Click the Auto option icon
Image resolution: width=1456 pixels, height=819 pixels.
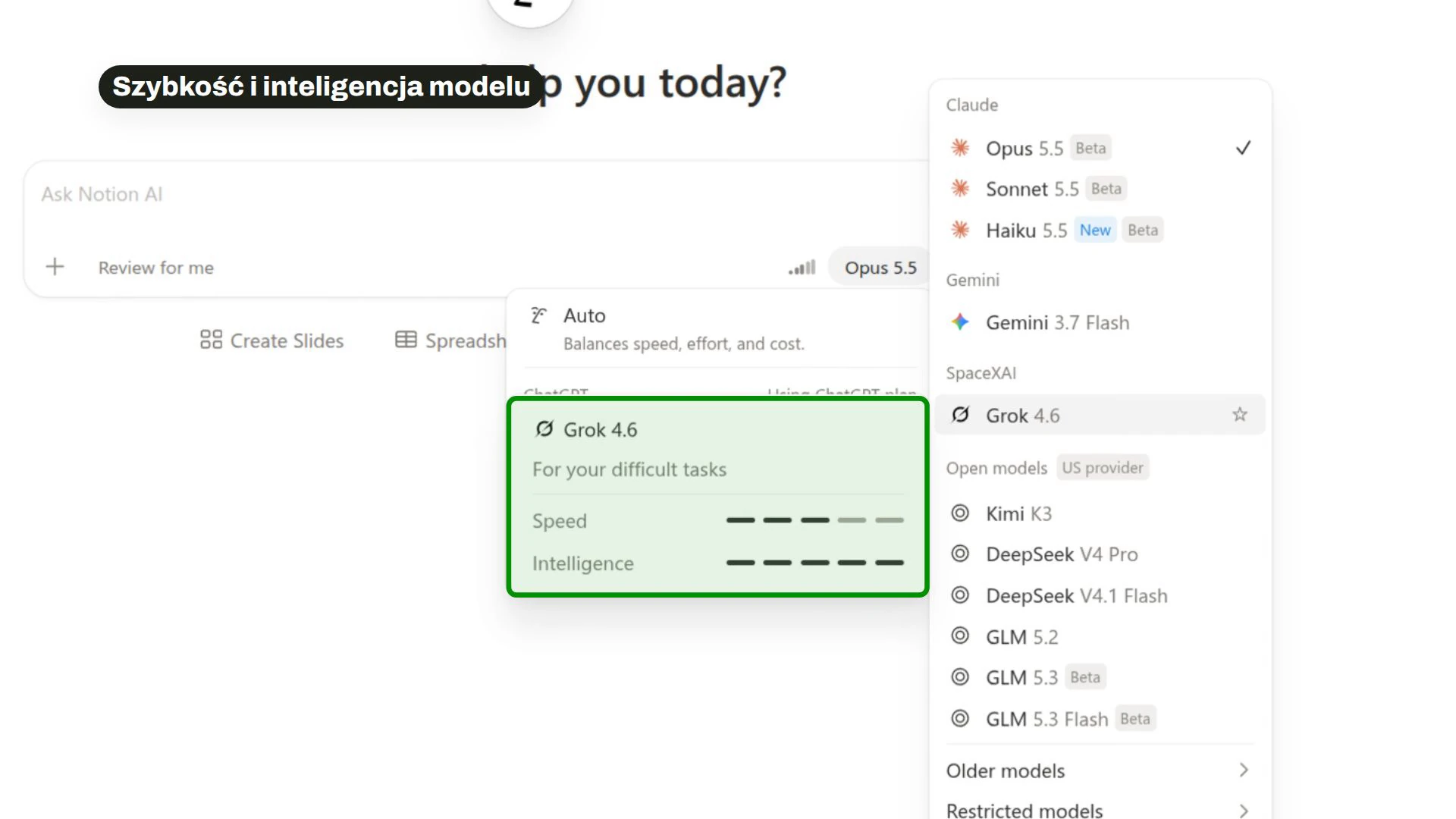tap(538, 315)
